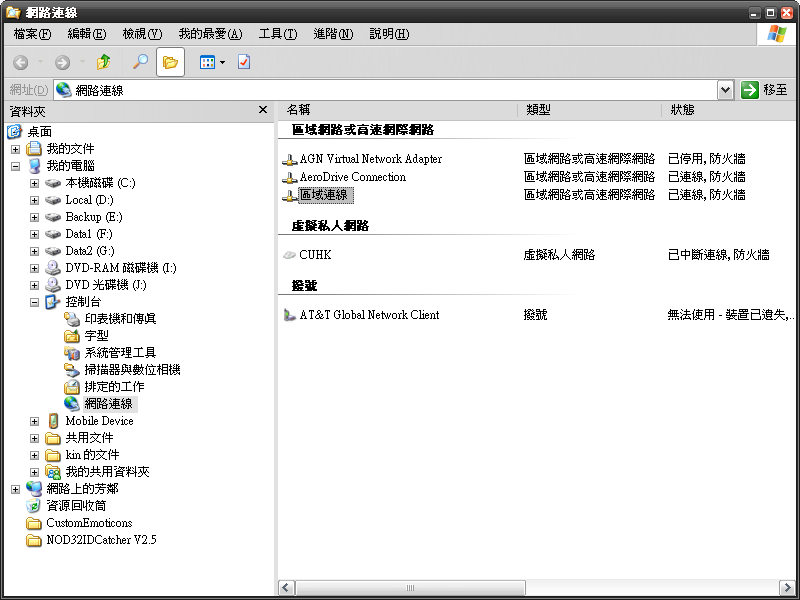Open the Views dropdown in toolbar

[211, 62]
